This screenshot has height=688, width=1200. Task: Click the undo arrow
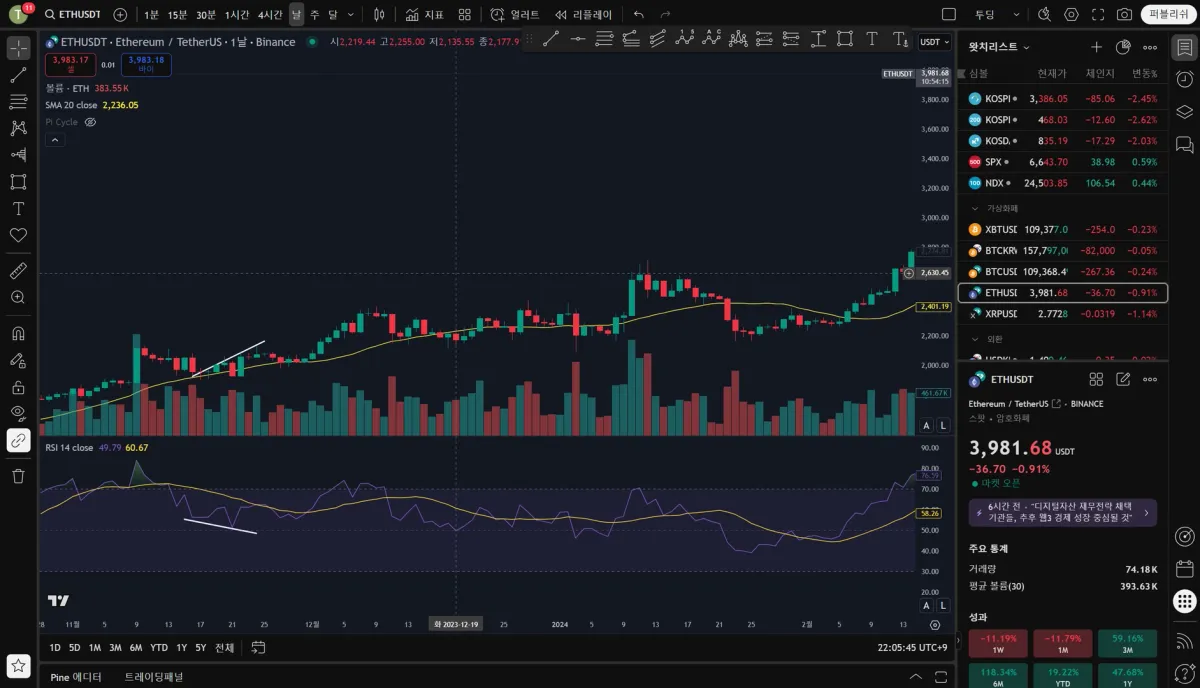tap(639, 15)
